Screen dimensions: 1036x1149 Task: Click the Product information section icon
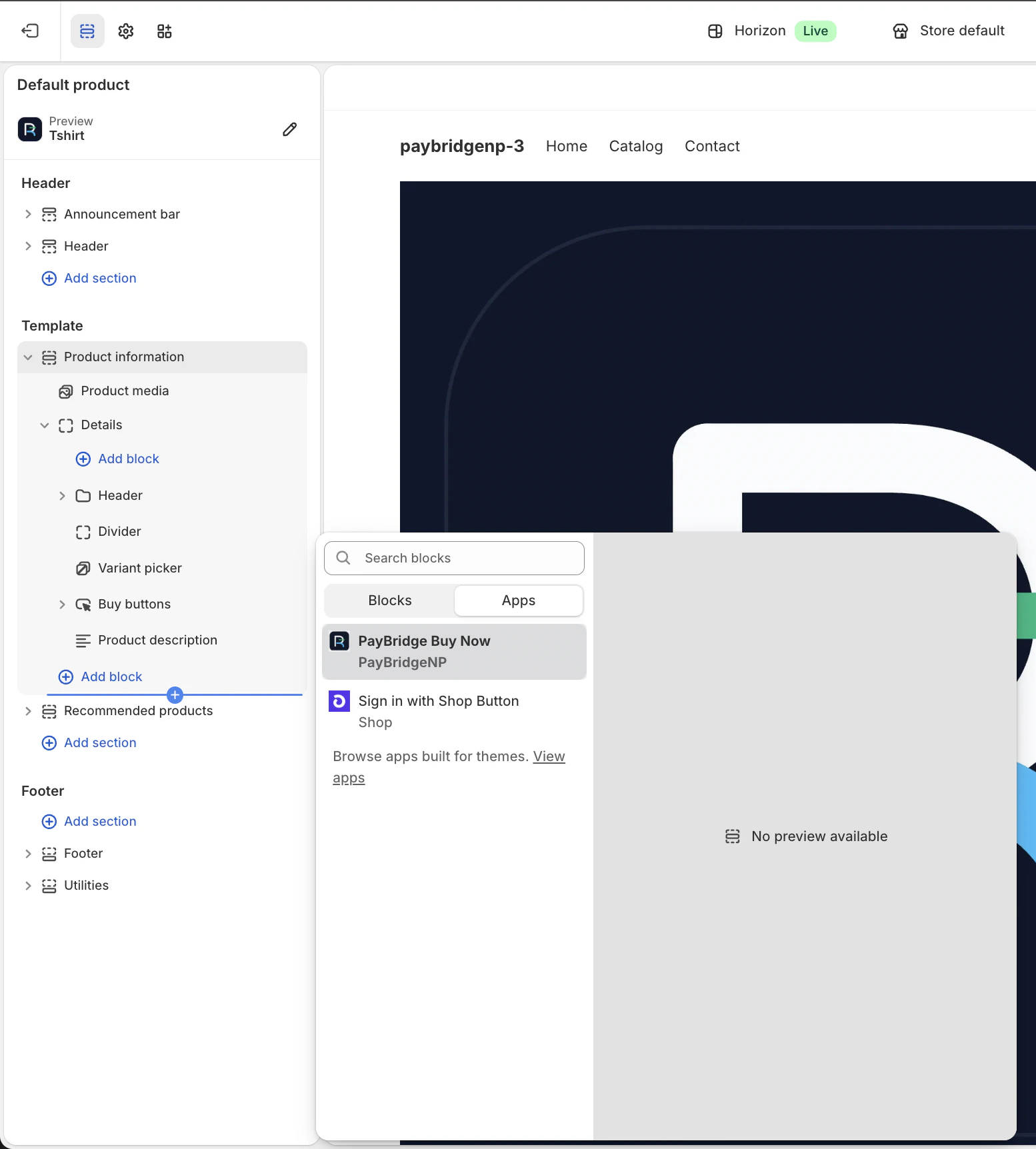coord(49,357)
